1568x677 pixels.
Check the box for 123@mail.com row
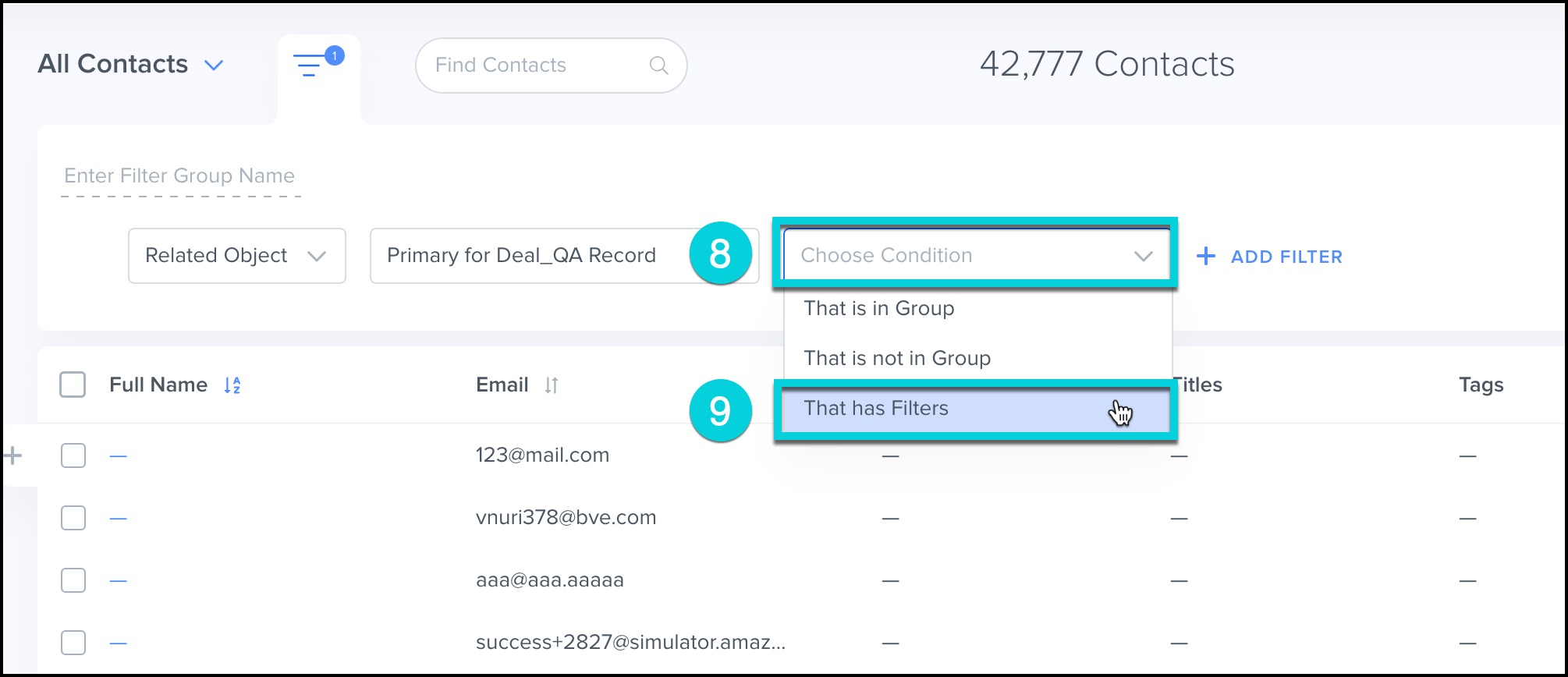[73, 455]
